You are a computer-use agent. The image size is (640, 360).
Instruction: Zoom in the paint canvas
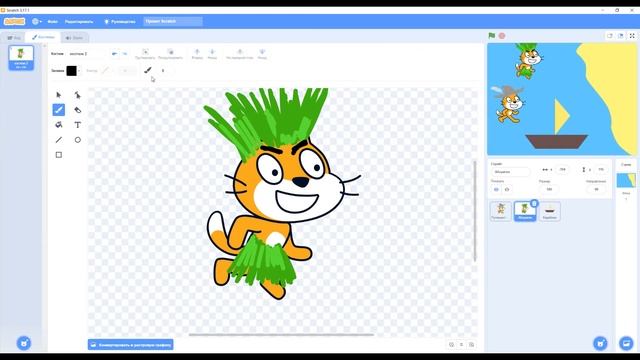click(471, 344)
